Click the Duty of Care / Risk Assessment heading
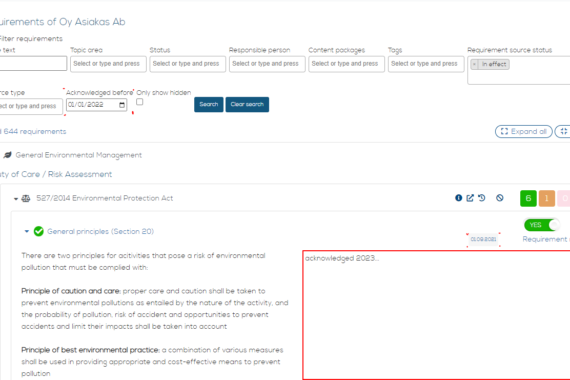The width and height of the screenshot is (570, 380). pyautogui.click(x=56, y=174)
